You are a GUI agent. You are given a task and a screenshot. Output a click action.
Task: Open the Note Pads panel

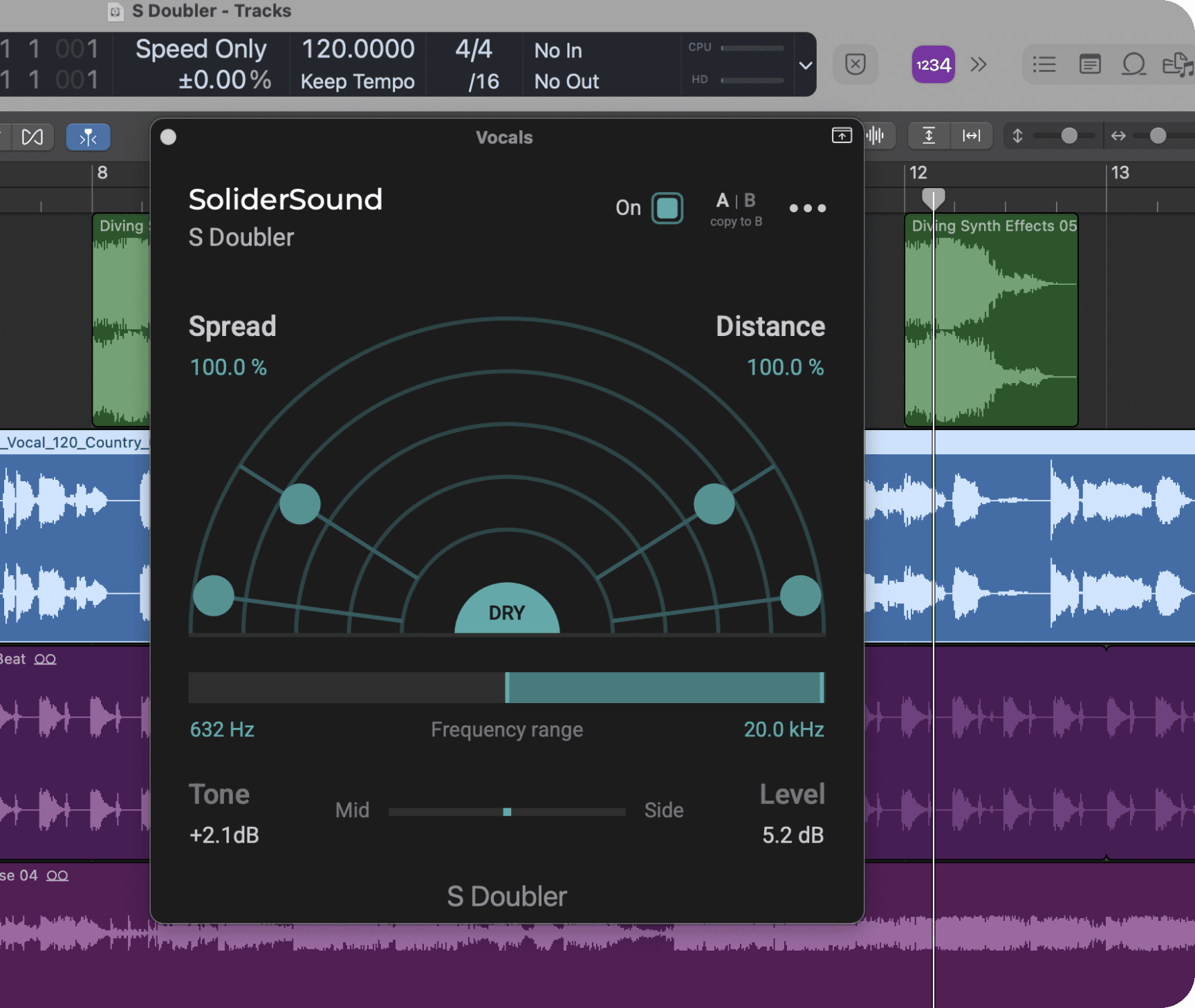tap(1090, 64)
